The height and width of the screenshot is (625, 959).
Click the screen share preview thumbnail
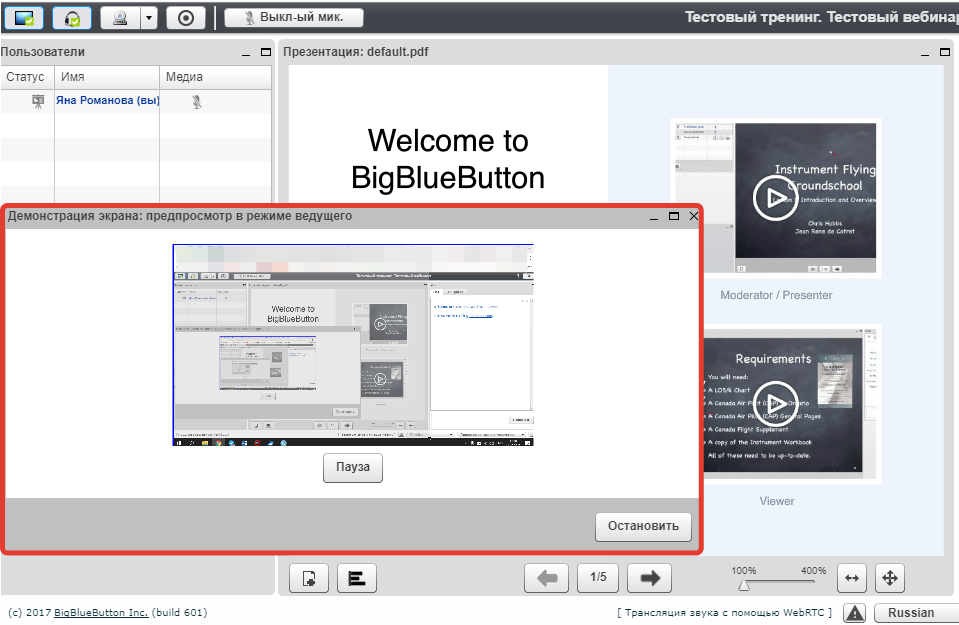click(354, 345)
